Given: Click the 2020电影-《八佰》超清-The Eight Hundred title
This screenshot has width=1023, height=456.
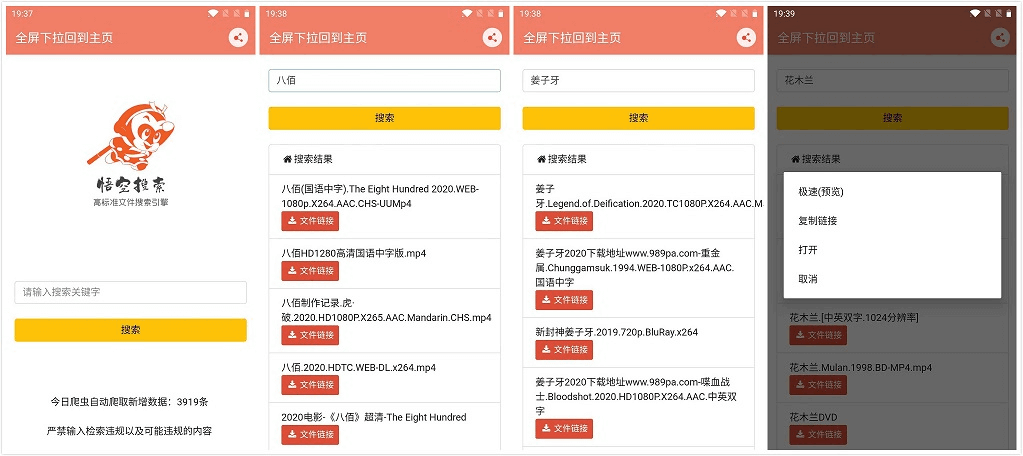Looking at the screenshot, I should point(374,417).
